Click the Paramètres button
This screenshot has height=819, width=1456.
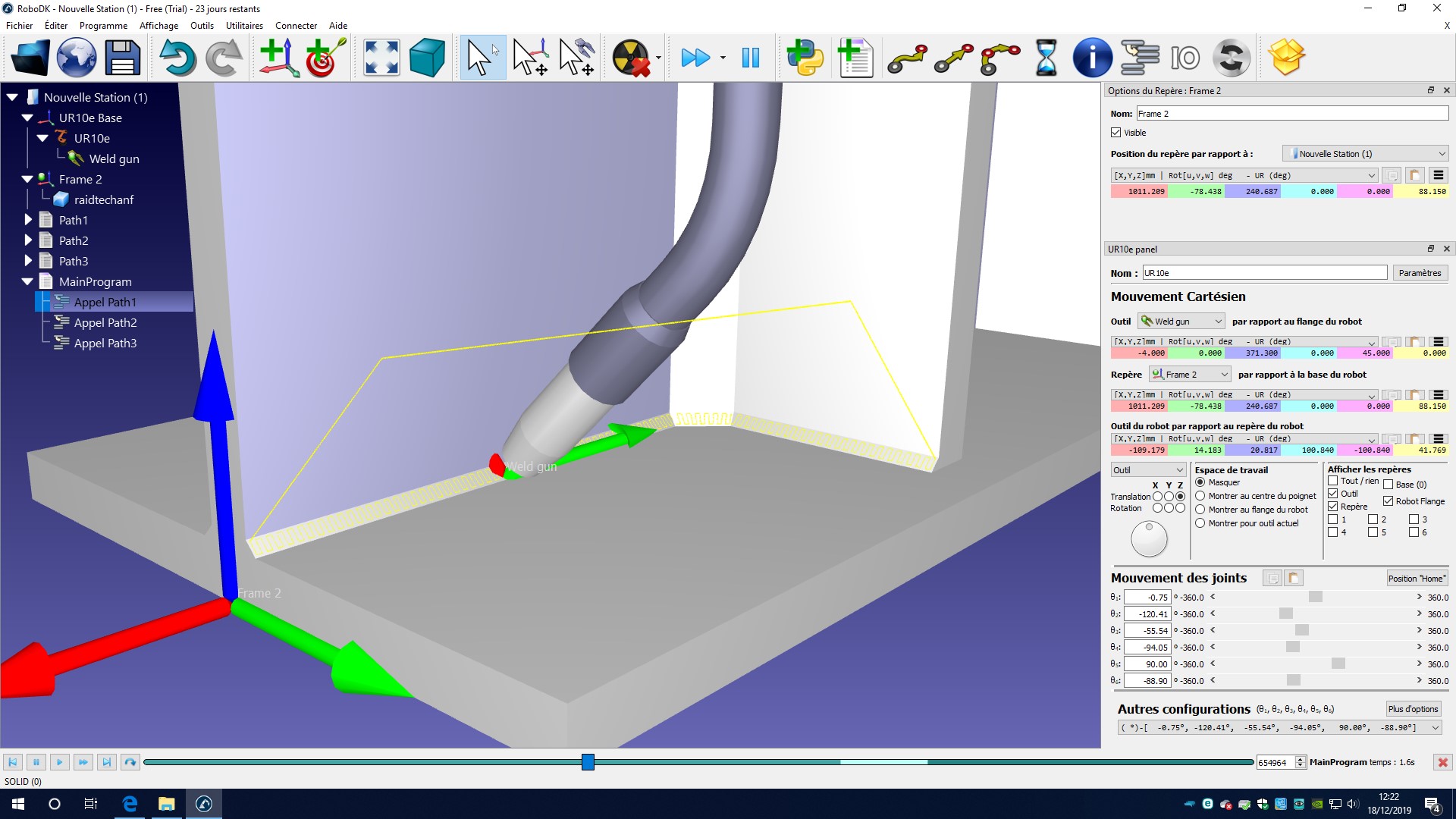[x=1420, y=273]
